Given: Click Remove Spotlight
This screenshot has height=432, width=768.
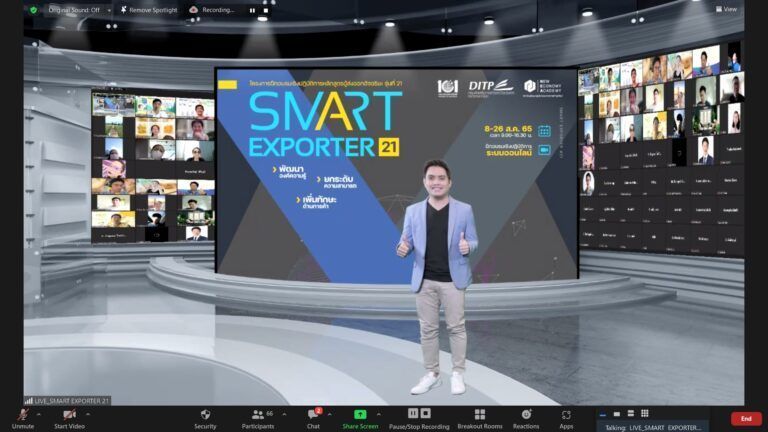Looking at the screenshot, I should [149, 10].
